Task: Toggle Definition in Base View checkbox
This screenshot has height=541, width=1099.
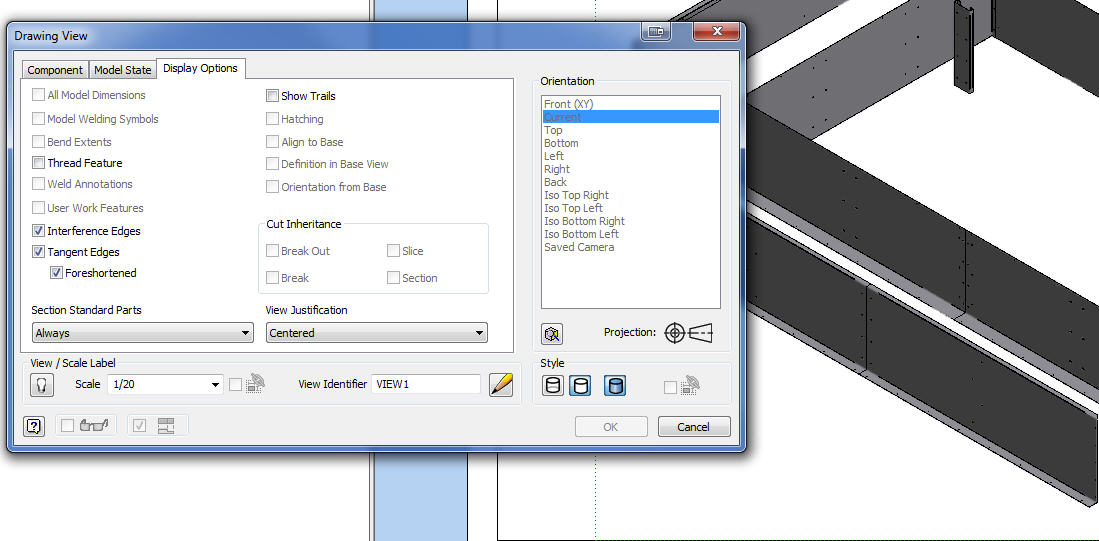Action: 272,164
